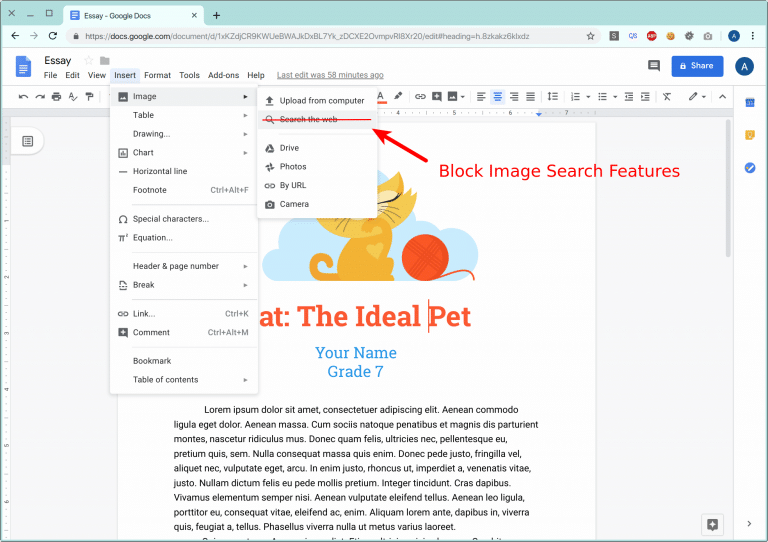Open the Editing mode pencil dropdown

[x=696, y=96]
